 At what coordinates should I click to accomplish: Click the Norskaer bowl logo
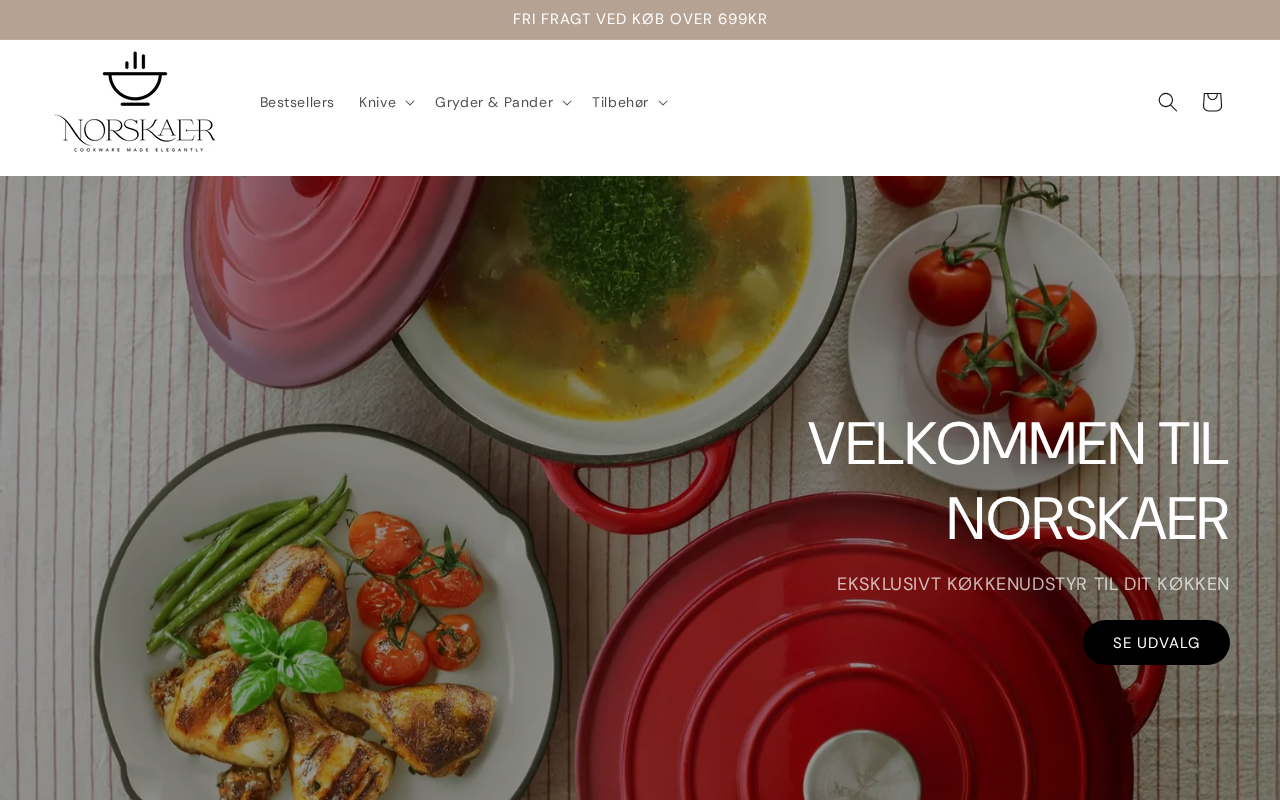[135, 102]
